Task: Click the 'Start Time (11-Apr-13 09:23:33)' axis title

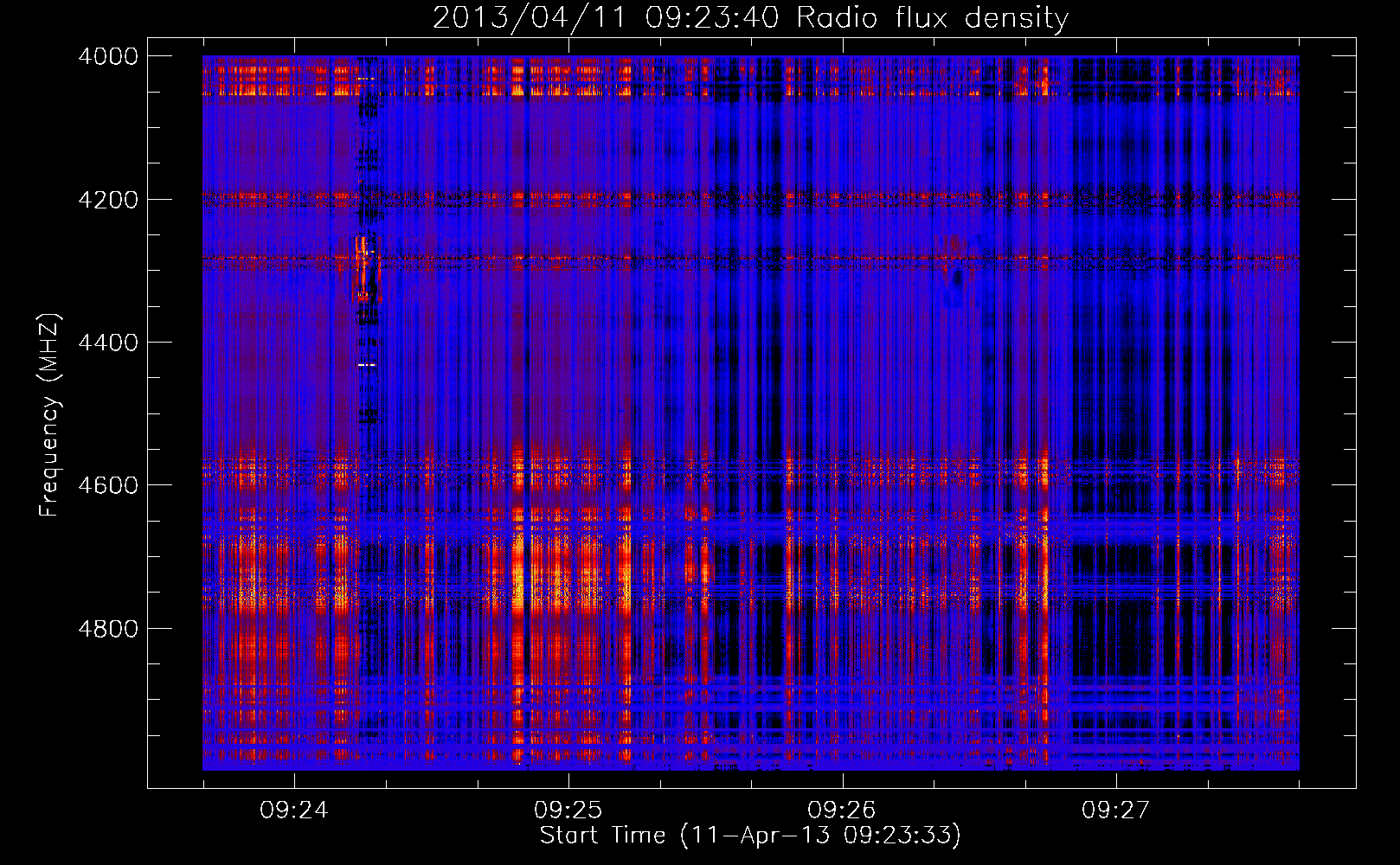Action: (750, 836)
